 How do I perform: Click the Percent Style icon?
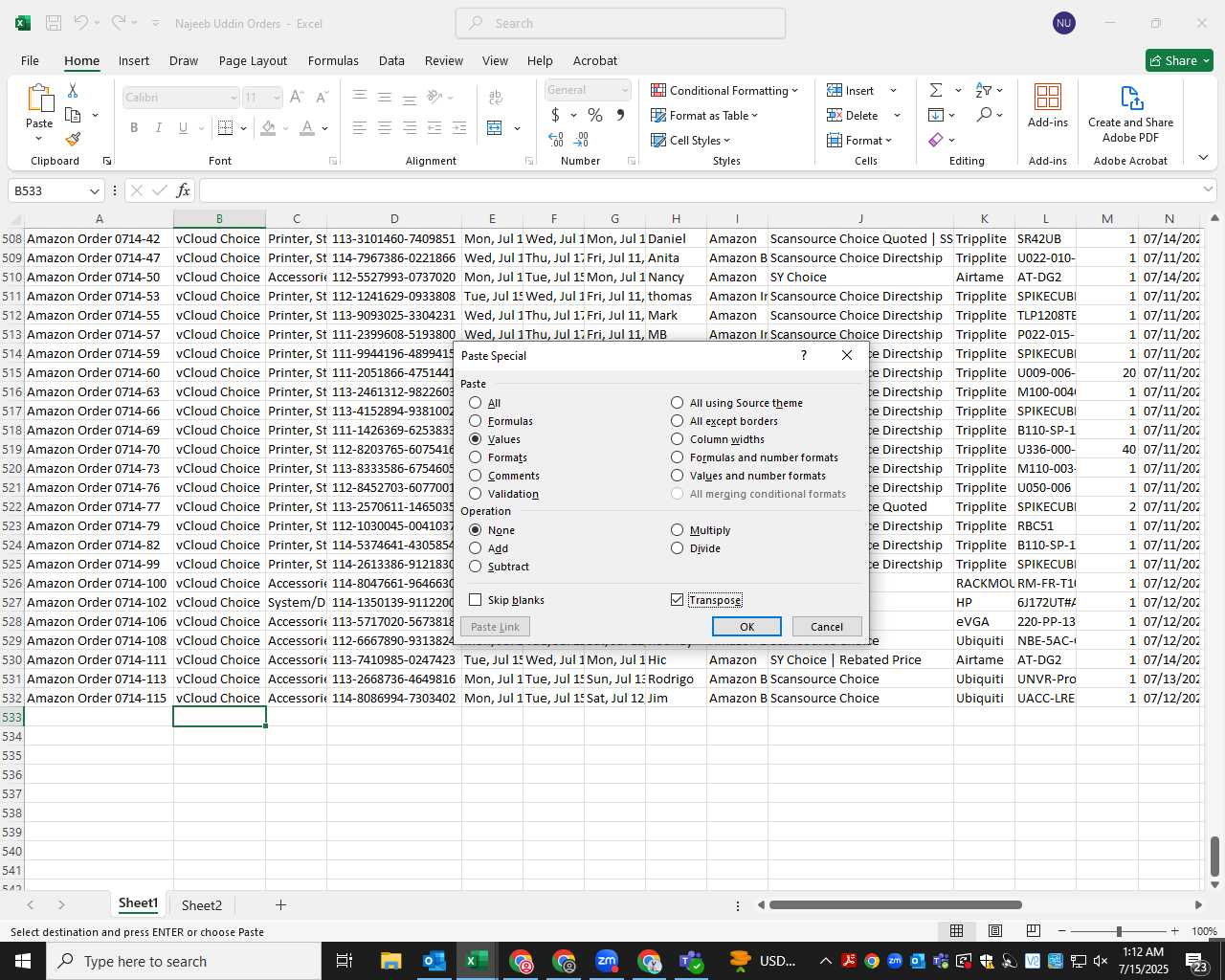pos(595,115)
